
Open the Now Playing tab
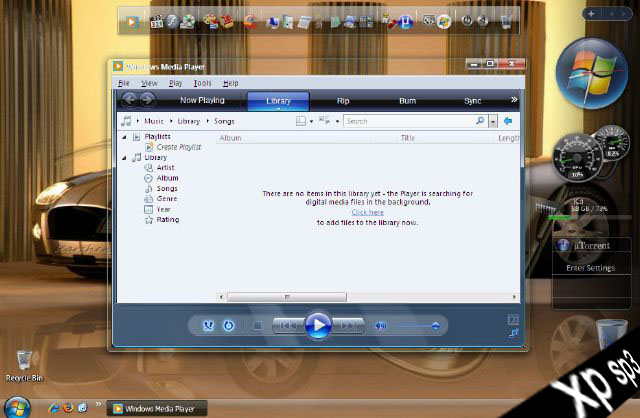click(x=202, y=100)
